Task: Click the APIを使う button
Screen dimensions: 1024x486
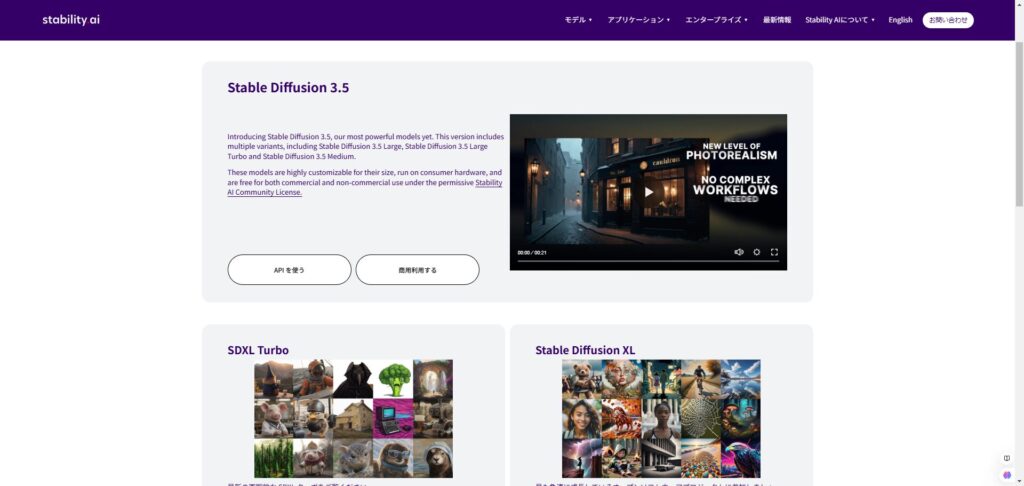Action: pyautogui.click(x=289, y=270)
